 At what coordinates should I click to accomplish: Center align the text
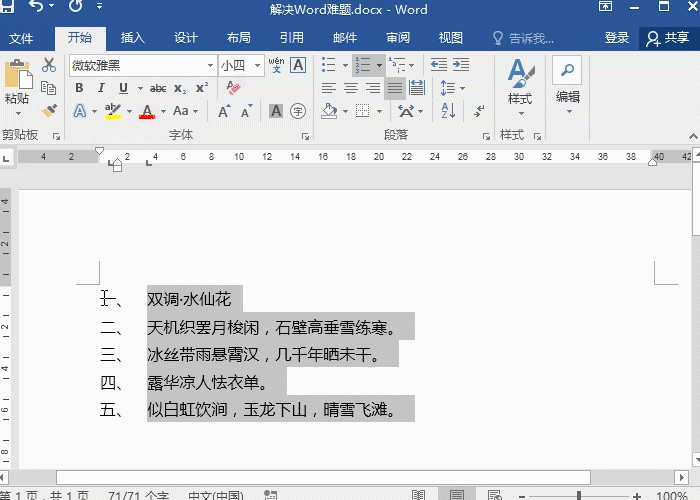pos(351,88)
